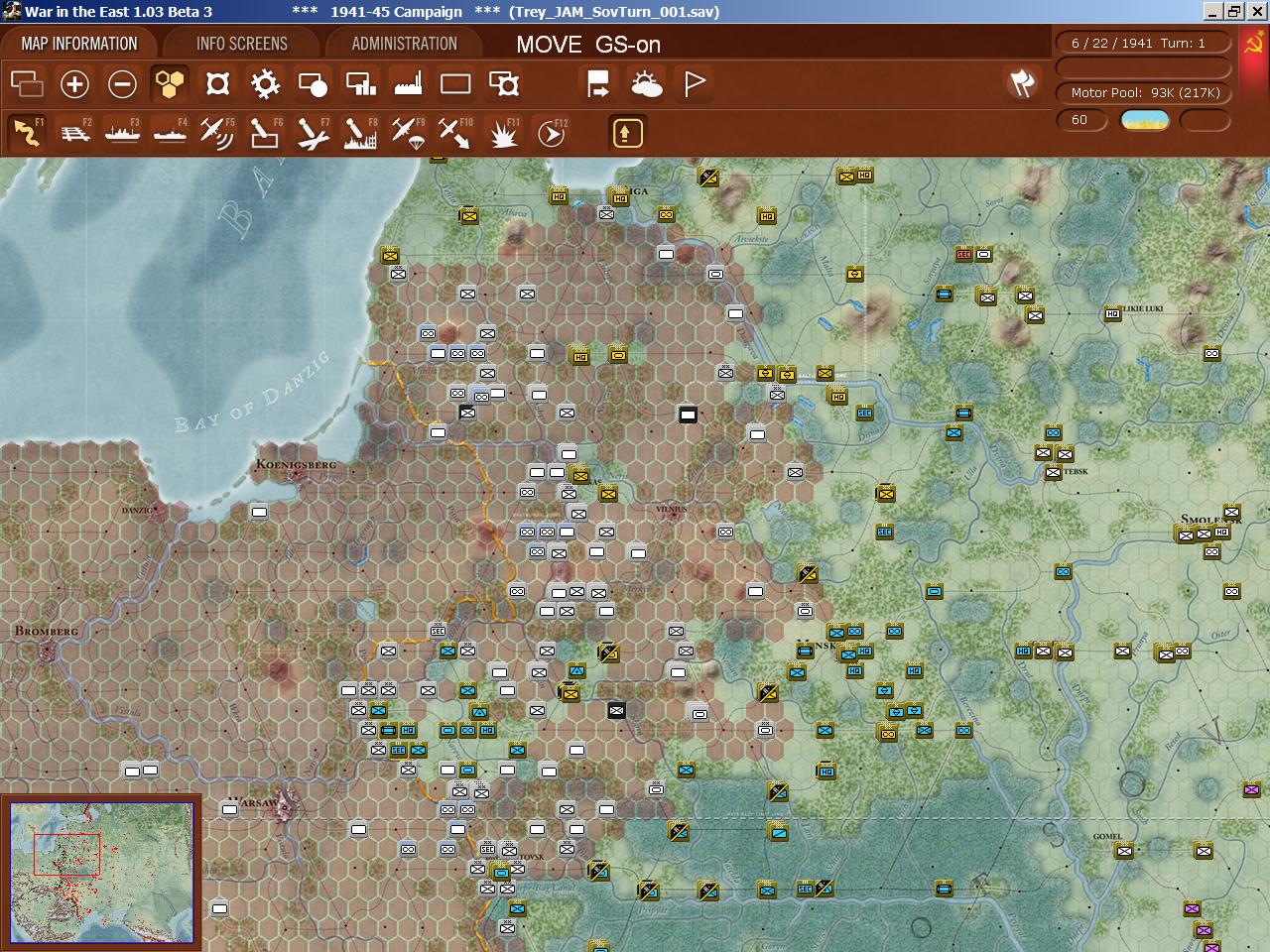Open the gear preferences icon
Image resolution: width=1270 pixels, height=952 pixels.
[265, 84]
